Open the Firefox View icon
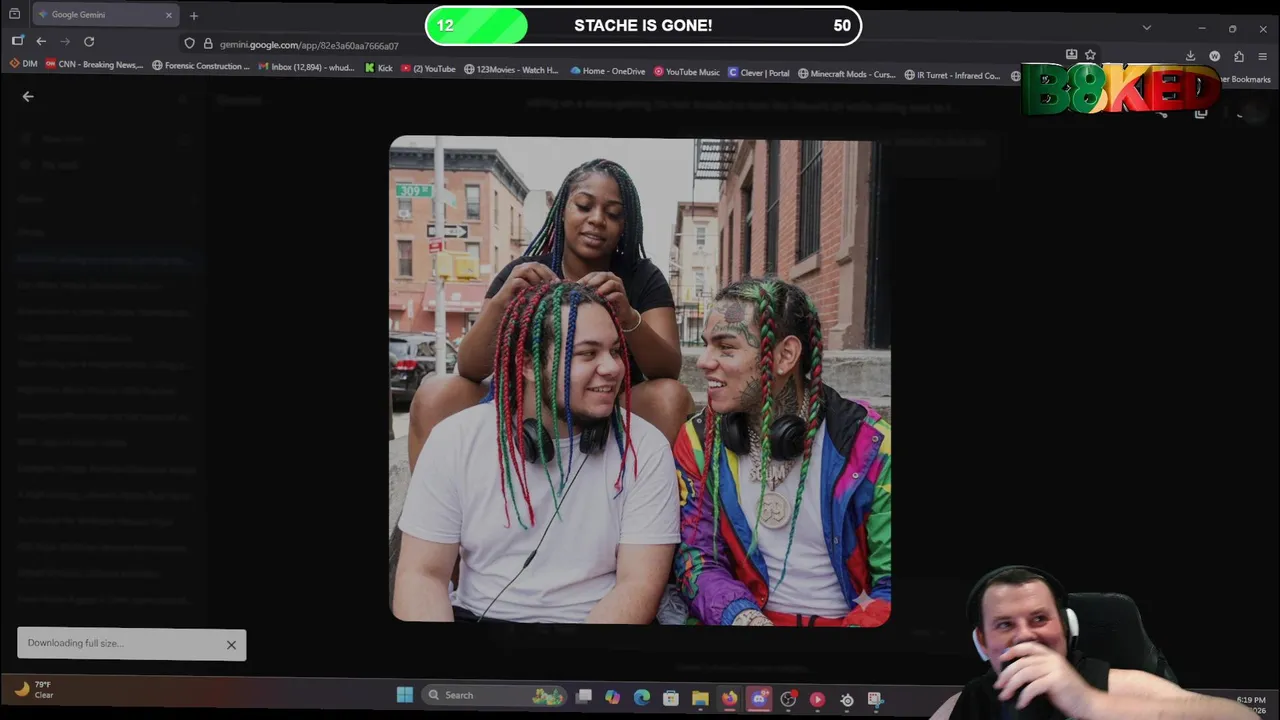This screenshot has height=720, width=1280. click(x=14, y=14)
